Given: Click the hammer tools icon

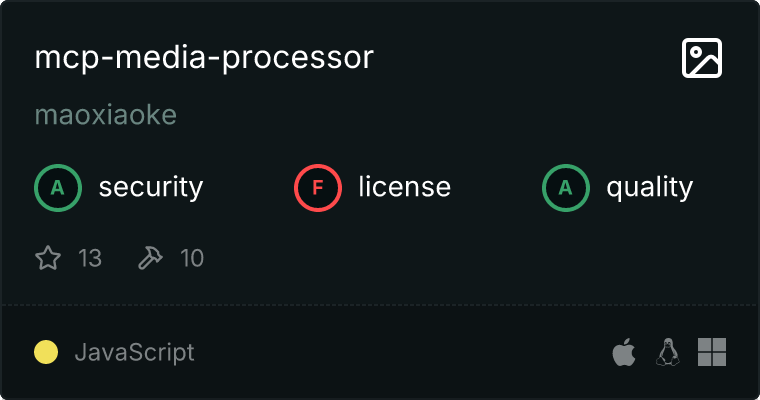Looking at the screenshot, I should tap(150, 259).
